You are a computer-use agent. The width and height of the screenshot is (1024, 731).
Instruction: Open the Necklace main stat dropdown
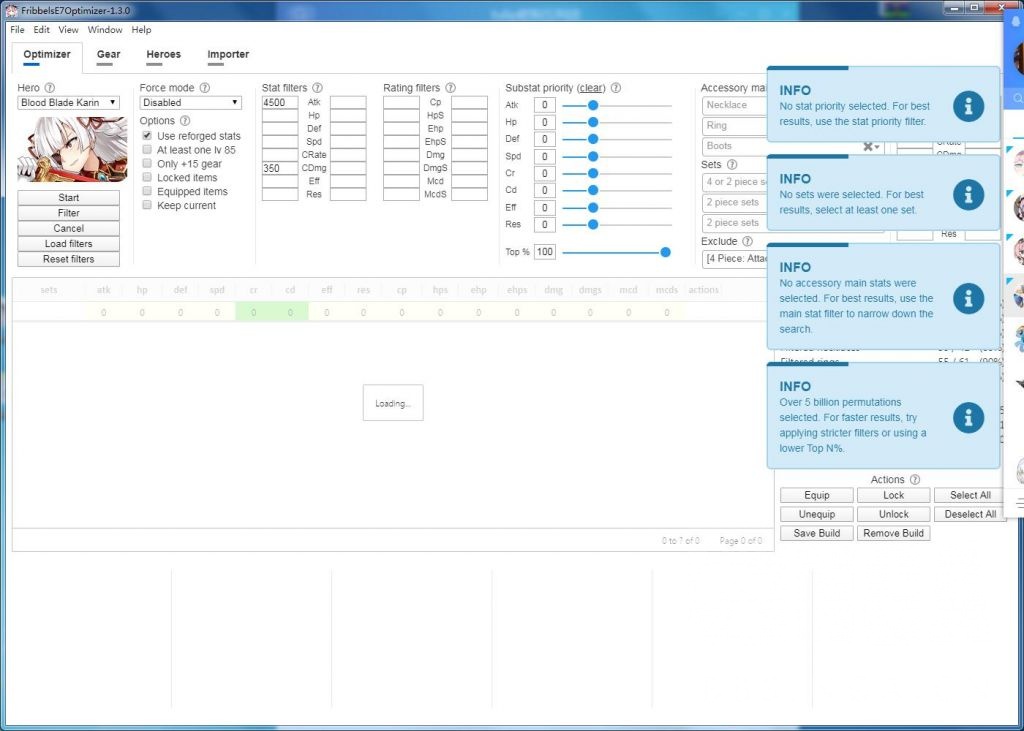click(x=734, y=105)
